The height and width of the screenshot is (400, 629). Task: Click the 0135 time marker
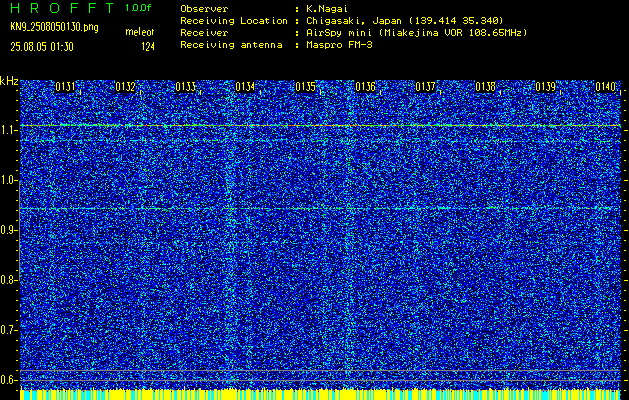tap(305, 87)
